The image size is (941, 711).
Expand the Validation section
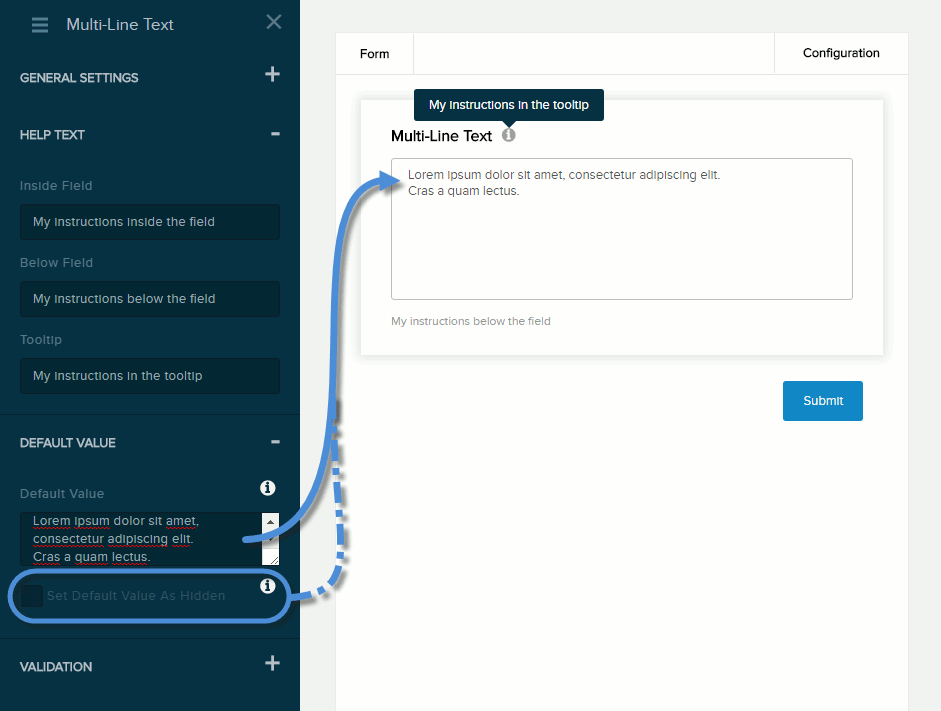[x=272, y=663]
